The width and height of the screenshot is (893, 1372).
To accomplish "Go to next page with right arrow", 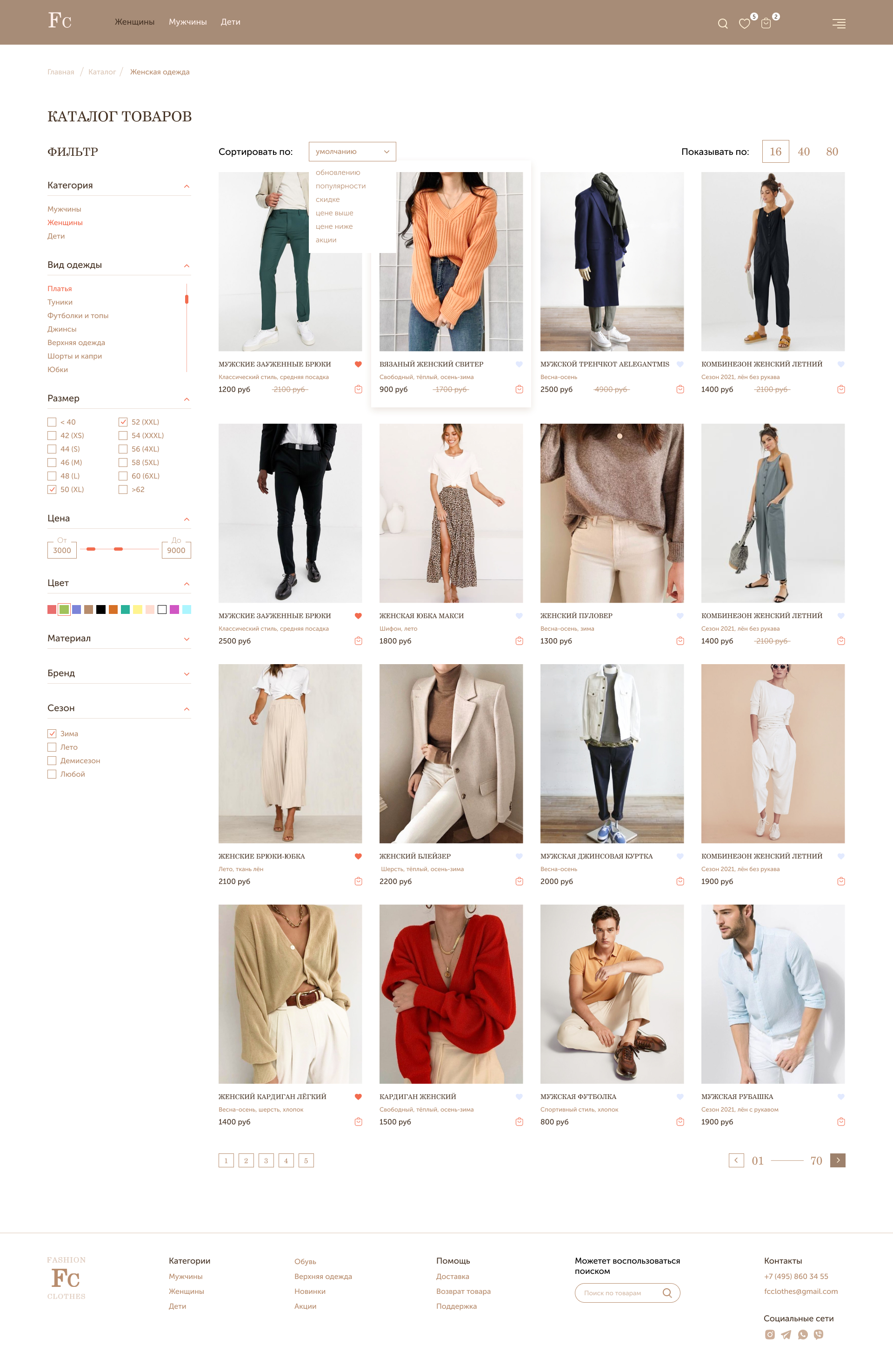I will click(x=838, y=1160).
